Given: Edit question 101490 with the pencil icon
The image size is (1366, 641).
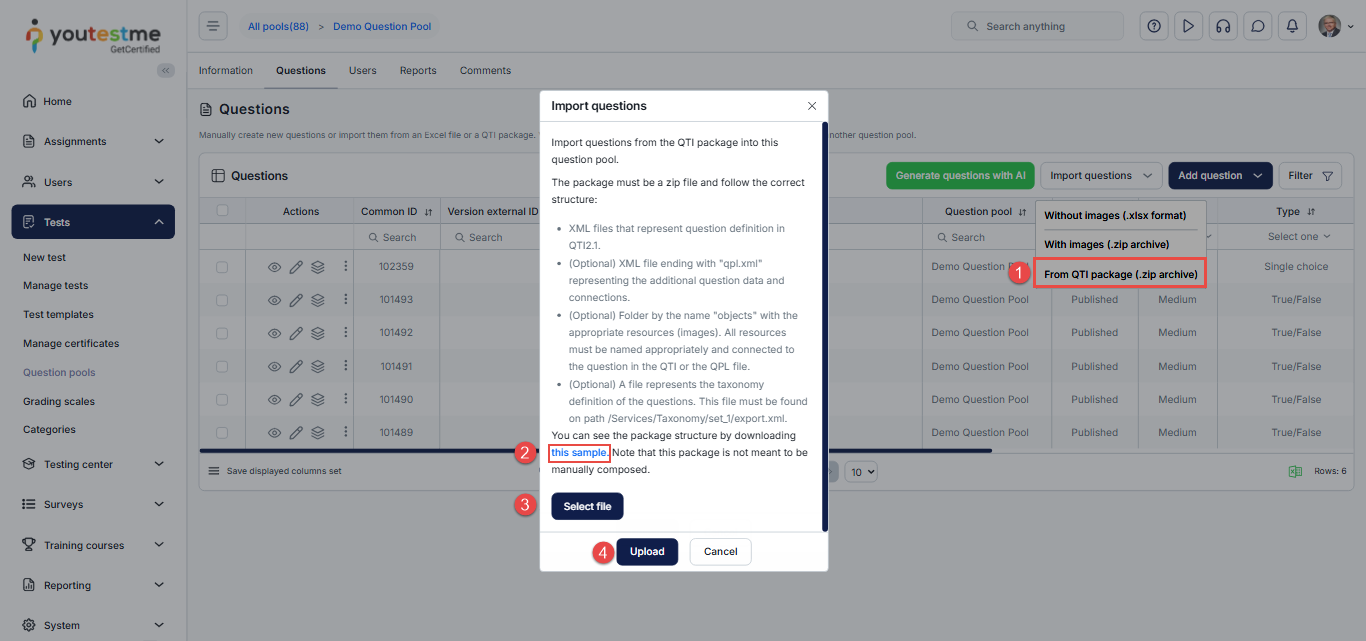Looking at the screenshot, I should tap(296, 400).
